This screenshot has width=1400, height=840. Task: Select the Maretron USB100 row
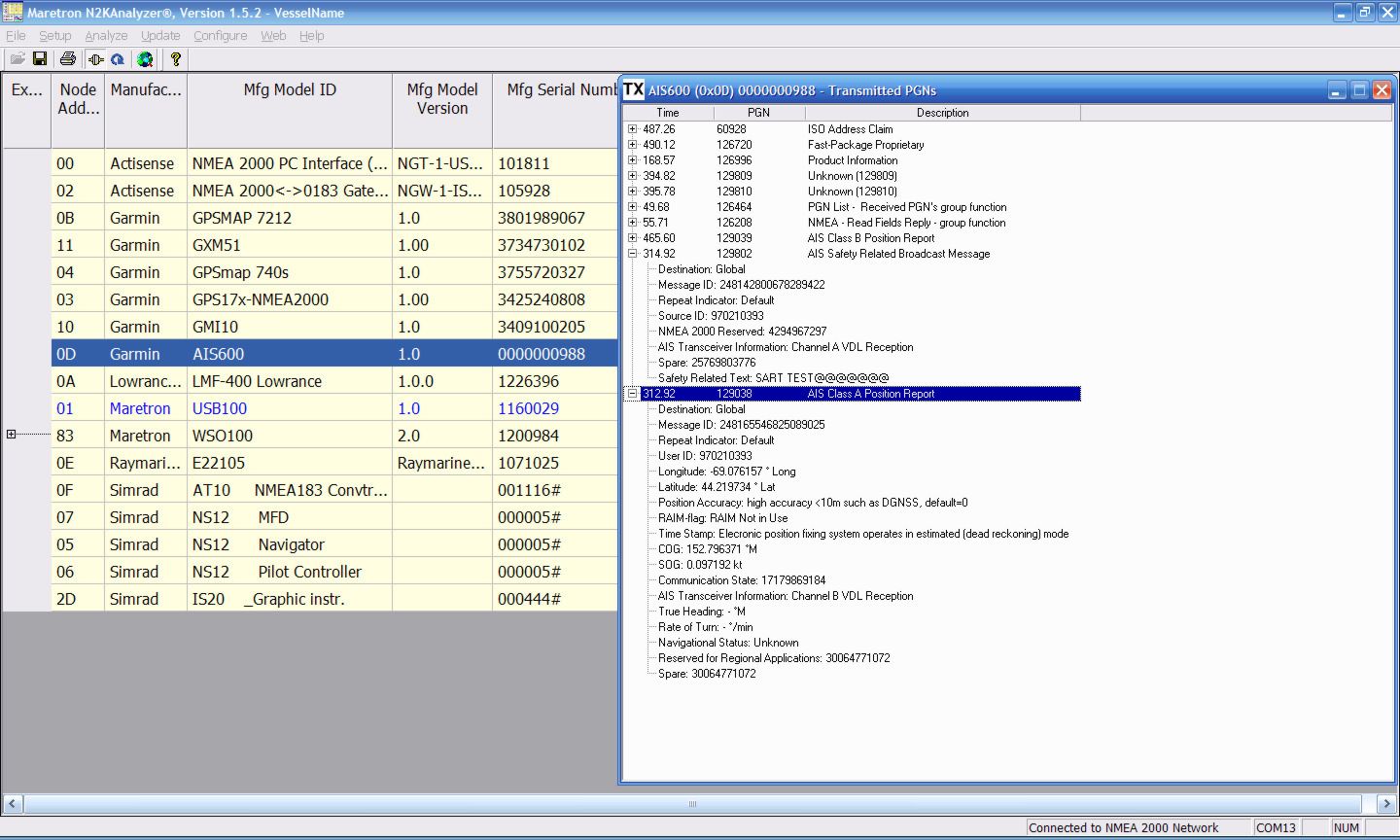pyautogui.click(x=335, y=408)
